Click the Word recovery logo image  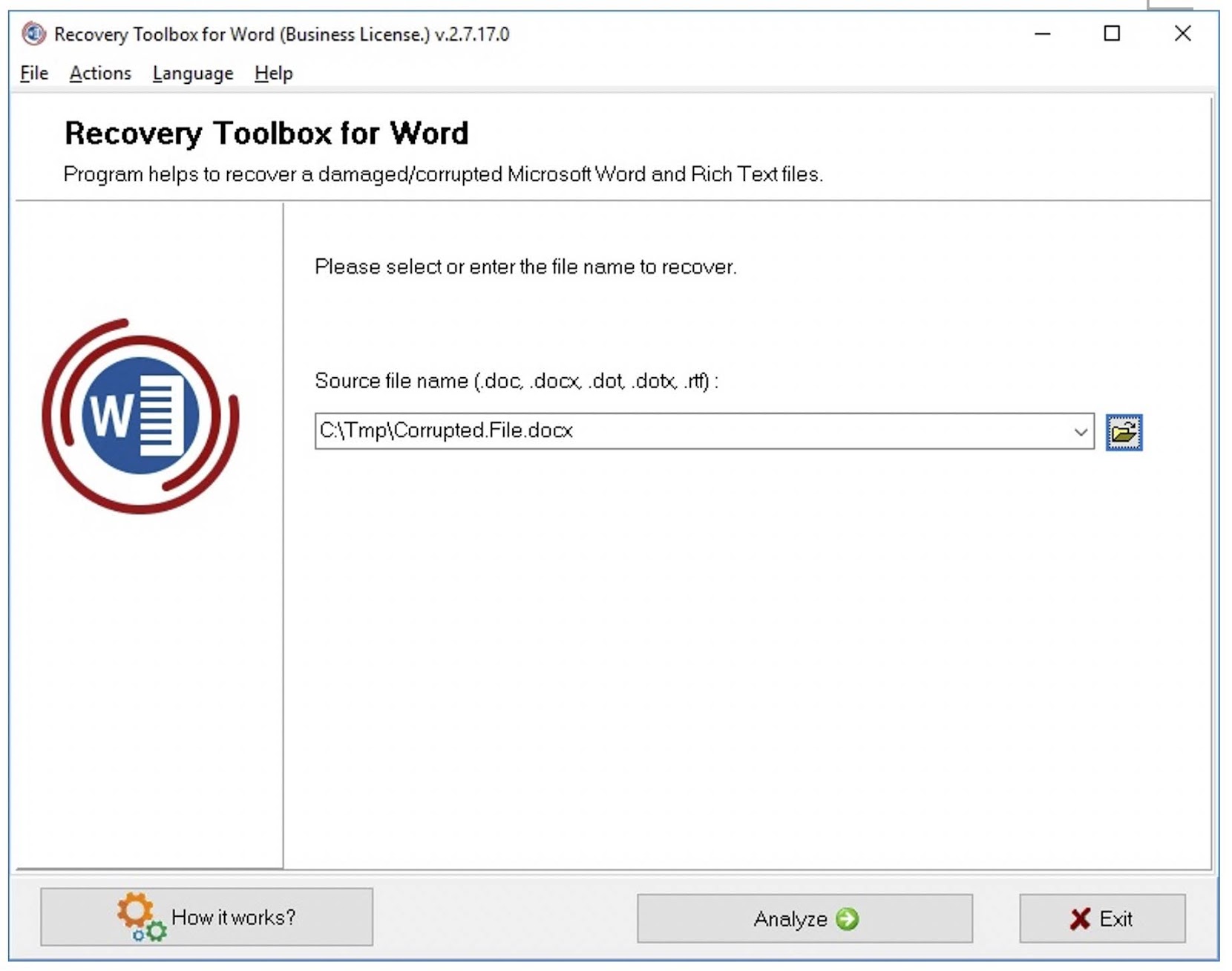140,416
